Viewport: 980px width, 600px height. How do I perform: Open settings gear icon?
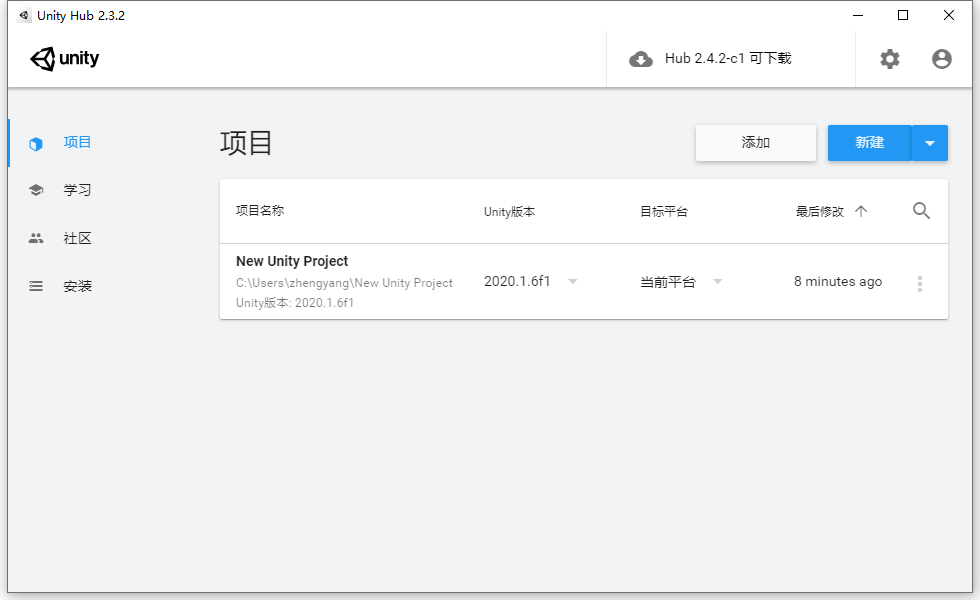[x=889, y=59]
